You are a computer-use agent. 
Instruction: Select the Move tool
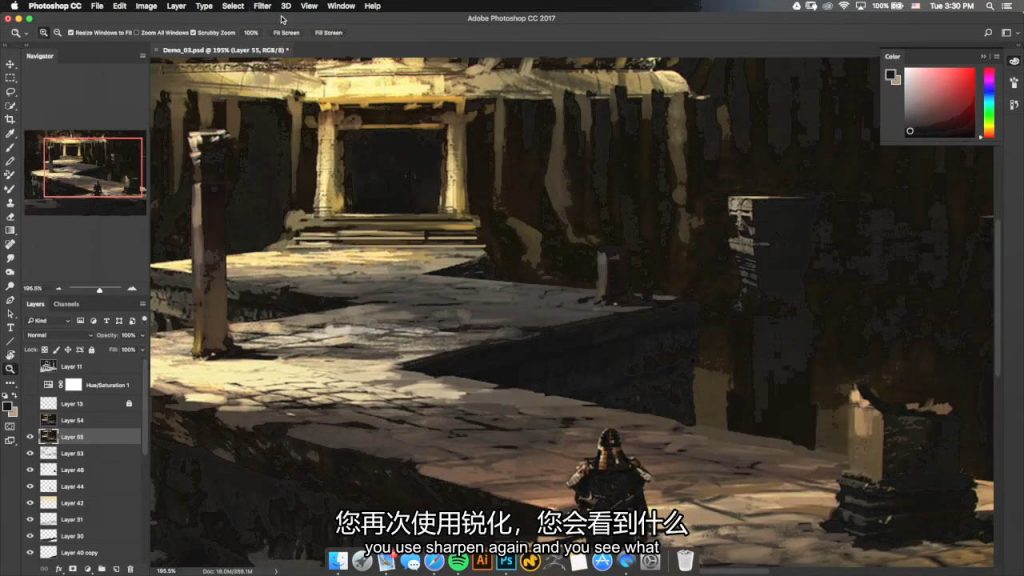pos(10,65)
